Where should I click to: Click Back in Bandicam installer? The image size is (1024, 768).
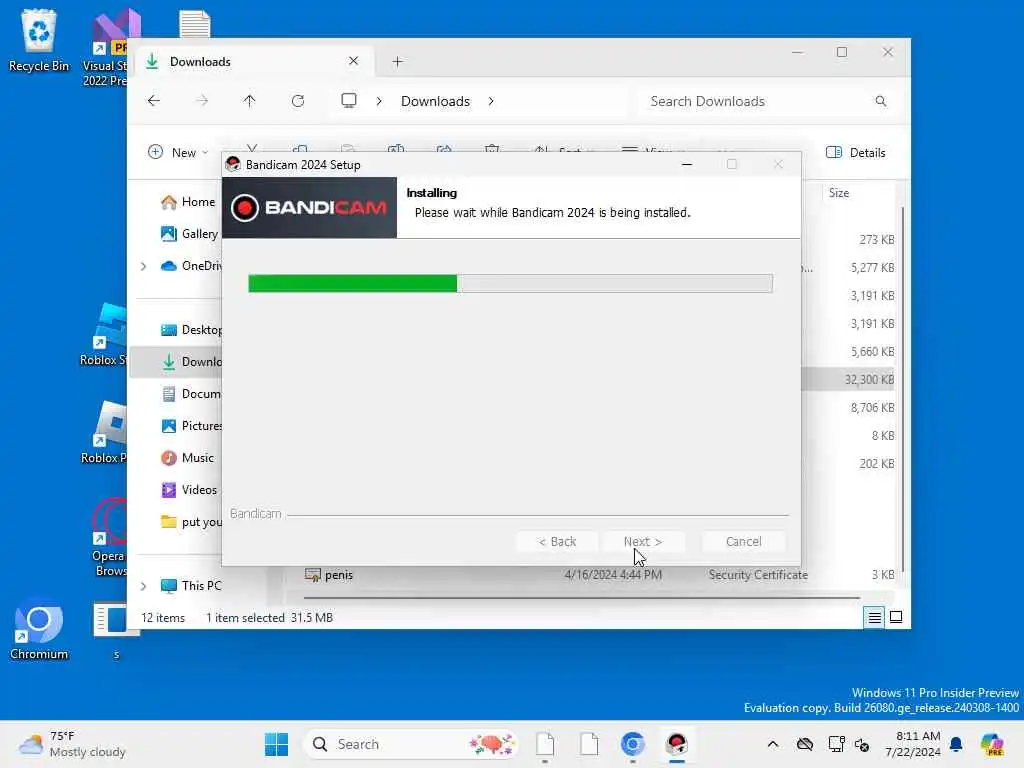coord(556,541)
